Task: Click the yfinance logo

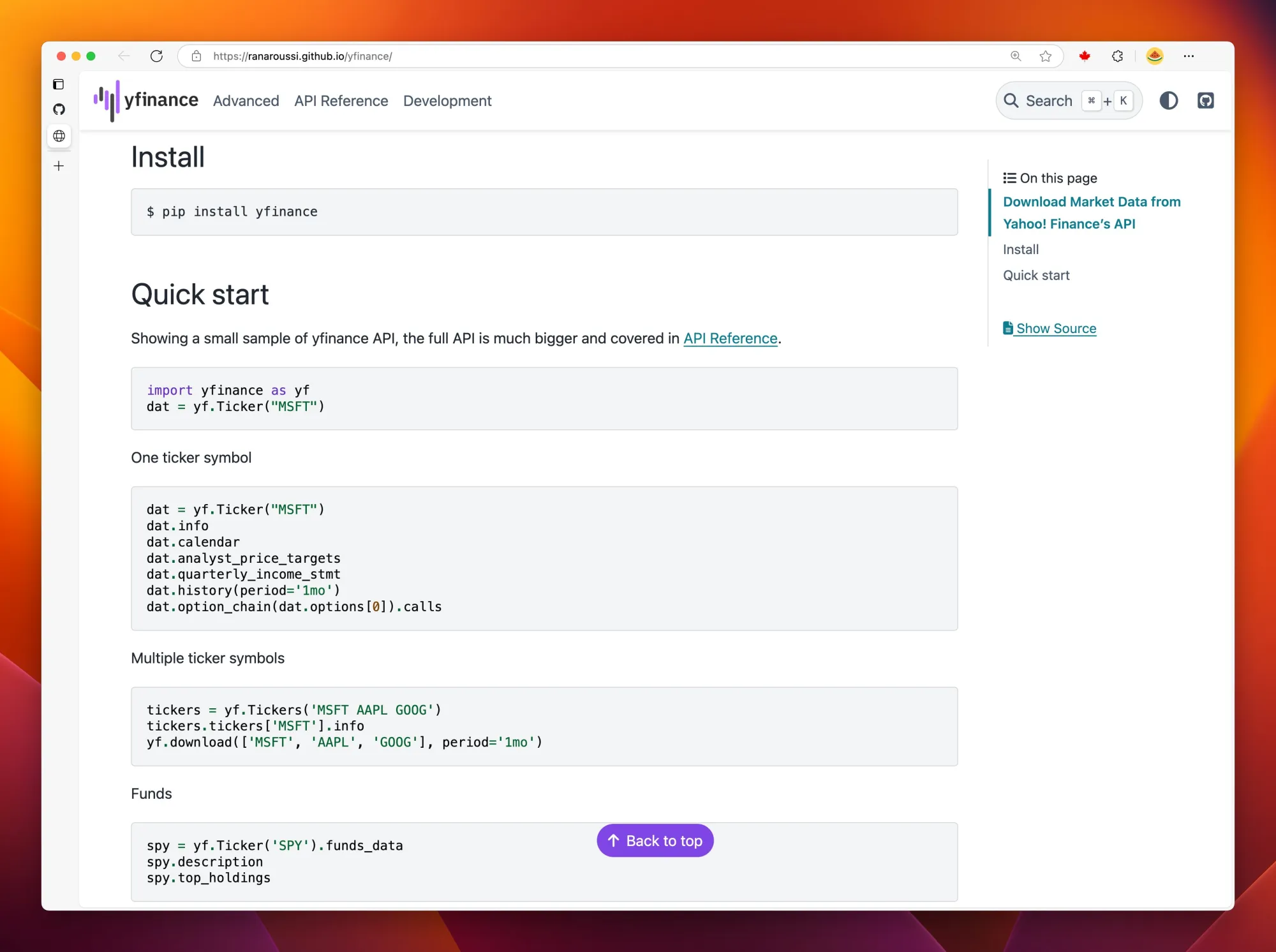Action: pyautogui.click(x=146, y=101)
